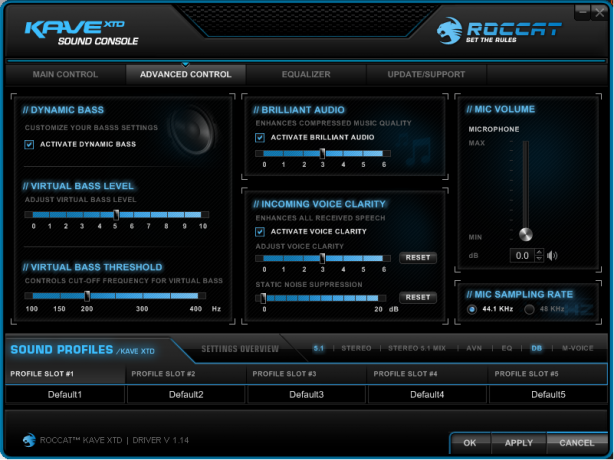
Task: Click the Microphone volume slider knob
Action: [x=526, y=235]
